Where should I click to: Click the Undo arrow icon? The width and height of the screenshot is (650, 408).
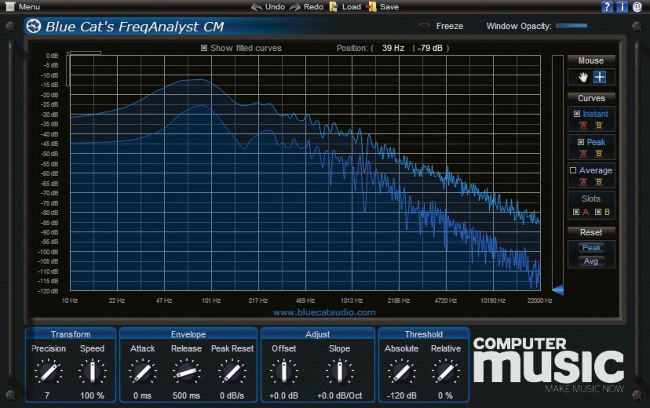pyautogui.click(x=257, y=7)
